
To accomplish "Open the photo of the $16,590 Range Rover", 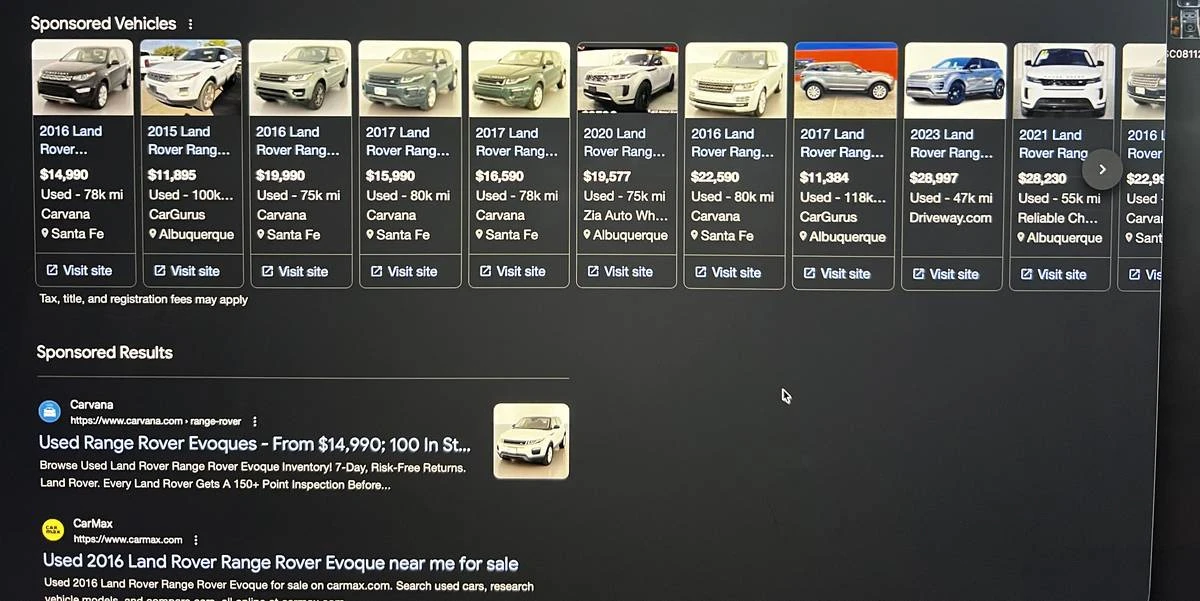I will click(518, 79).
